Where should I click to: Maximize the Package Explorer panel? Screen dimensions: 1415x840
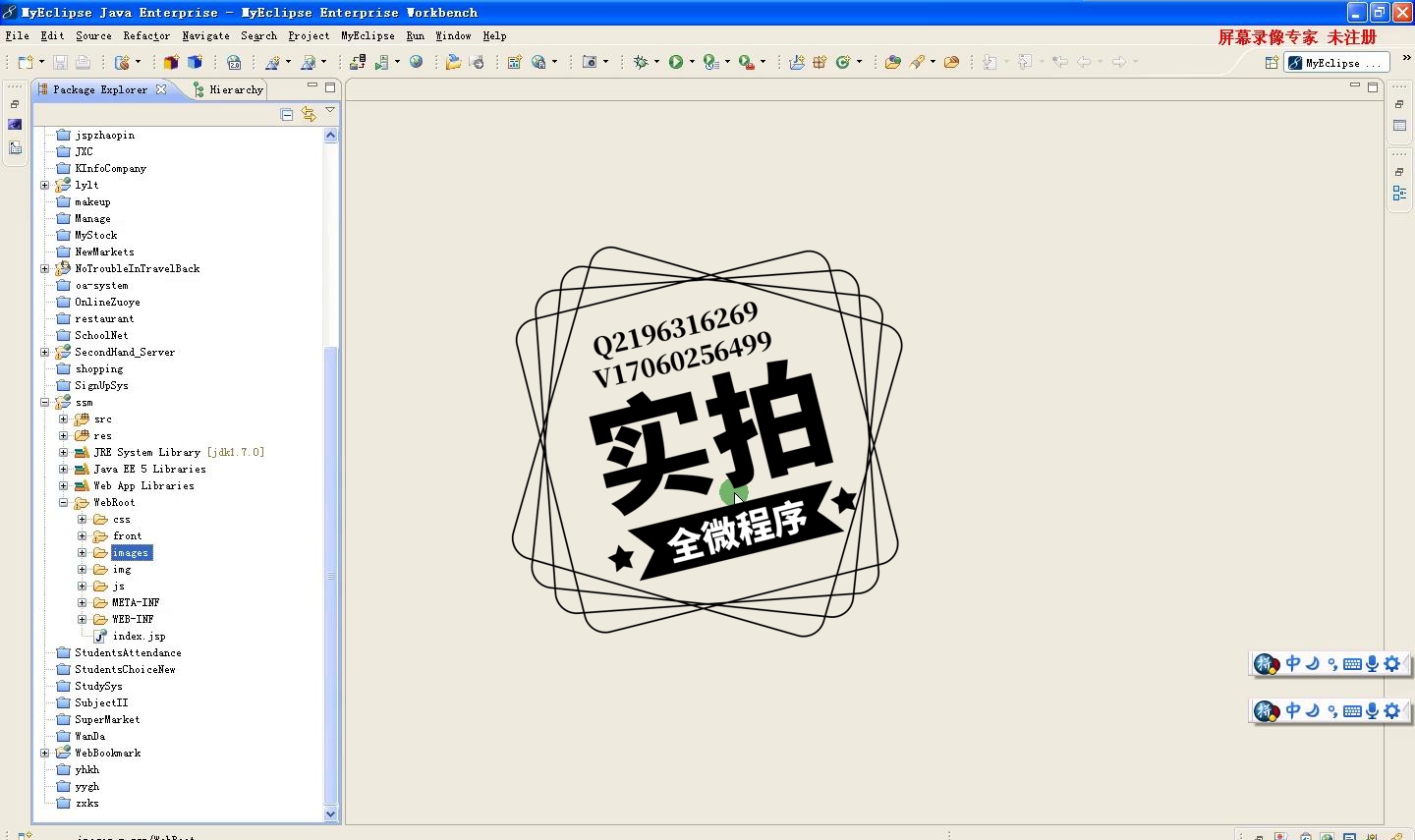tap(330, 86)
